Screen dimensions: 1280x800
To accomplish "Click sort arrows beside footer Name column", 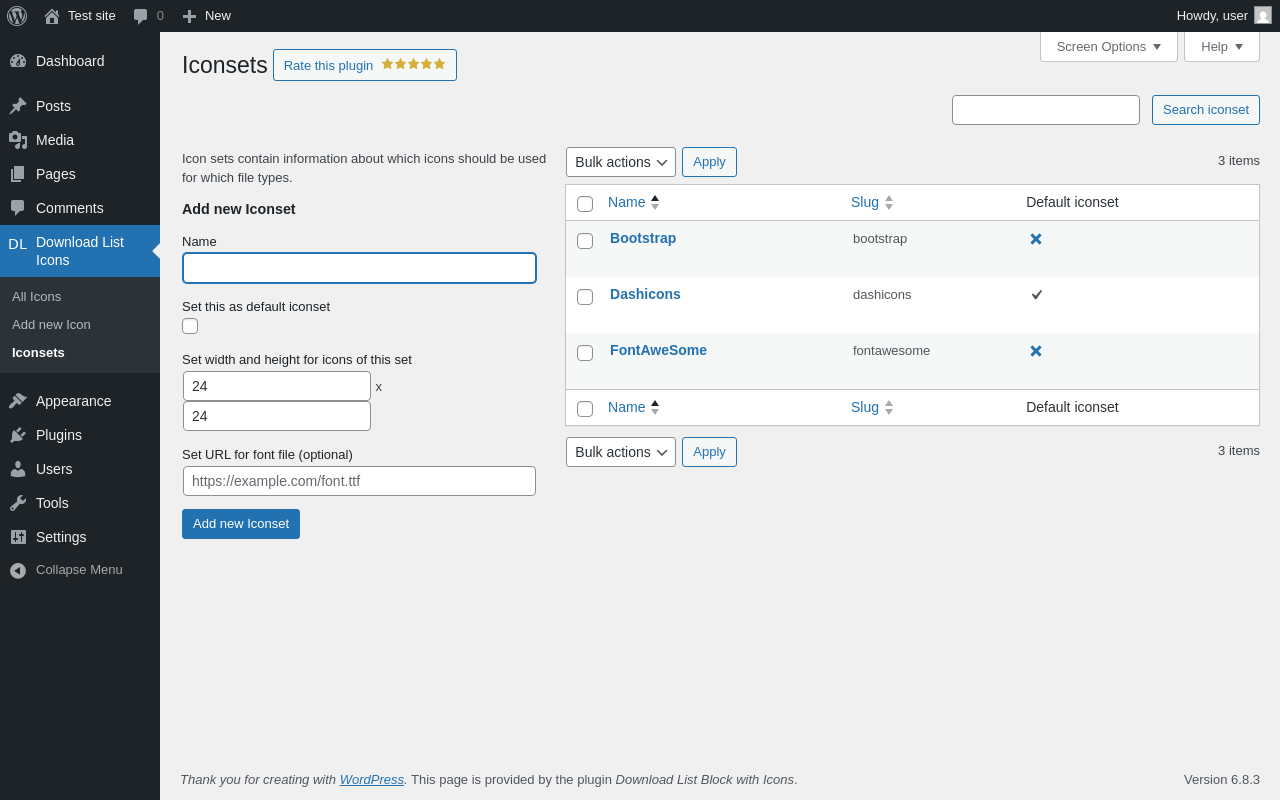I will click(x=655, y=407).
